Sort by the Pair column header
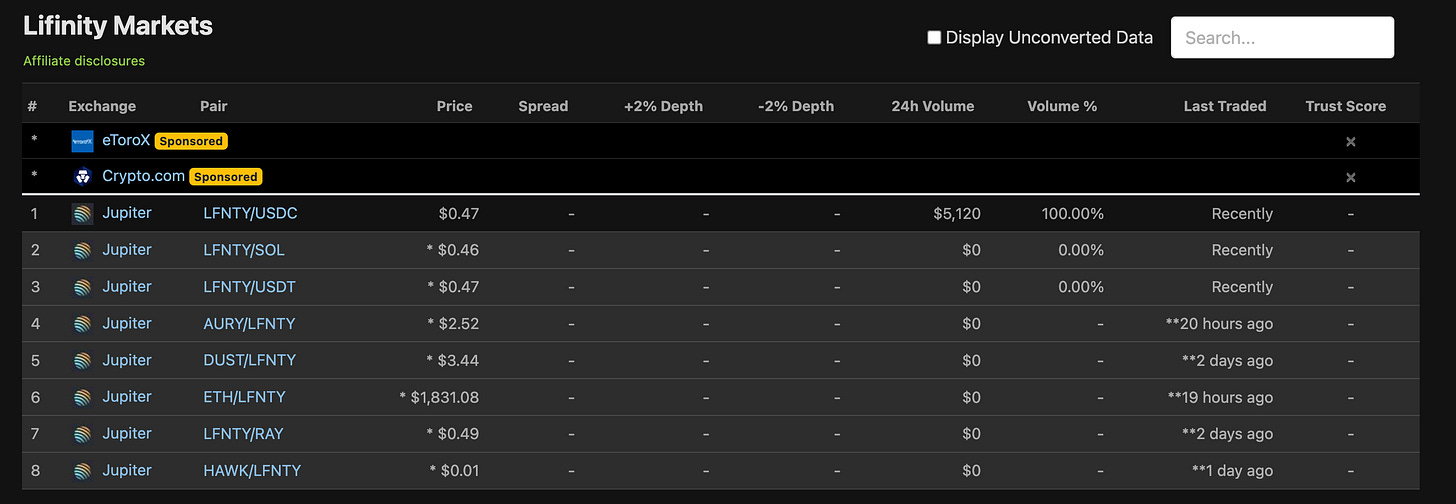 coord(214,106)
